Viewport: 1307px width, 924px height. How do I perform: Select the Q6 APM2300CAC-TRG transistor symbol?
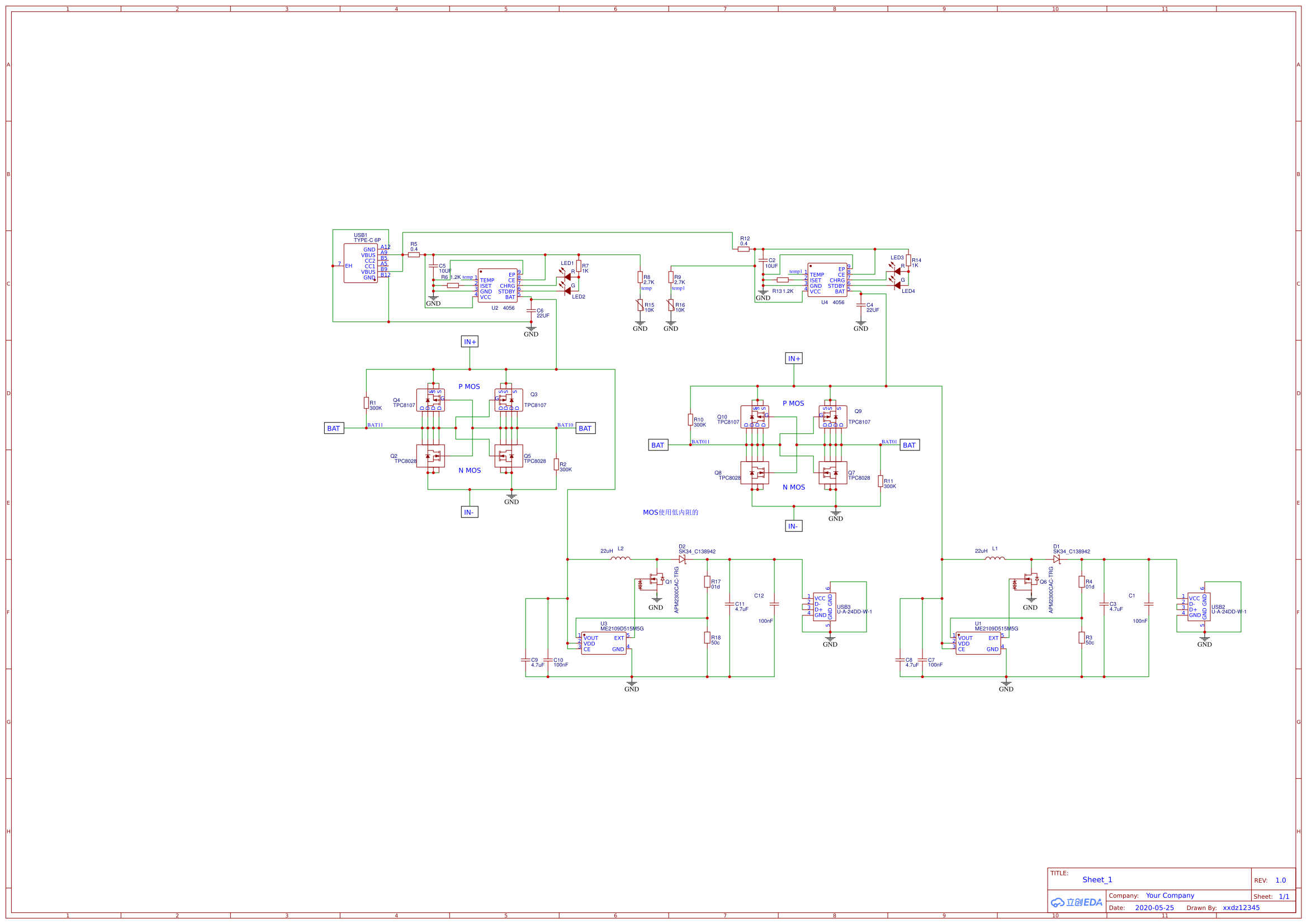1025,581
